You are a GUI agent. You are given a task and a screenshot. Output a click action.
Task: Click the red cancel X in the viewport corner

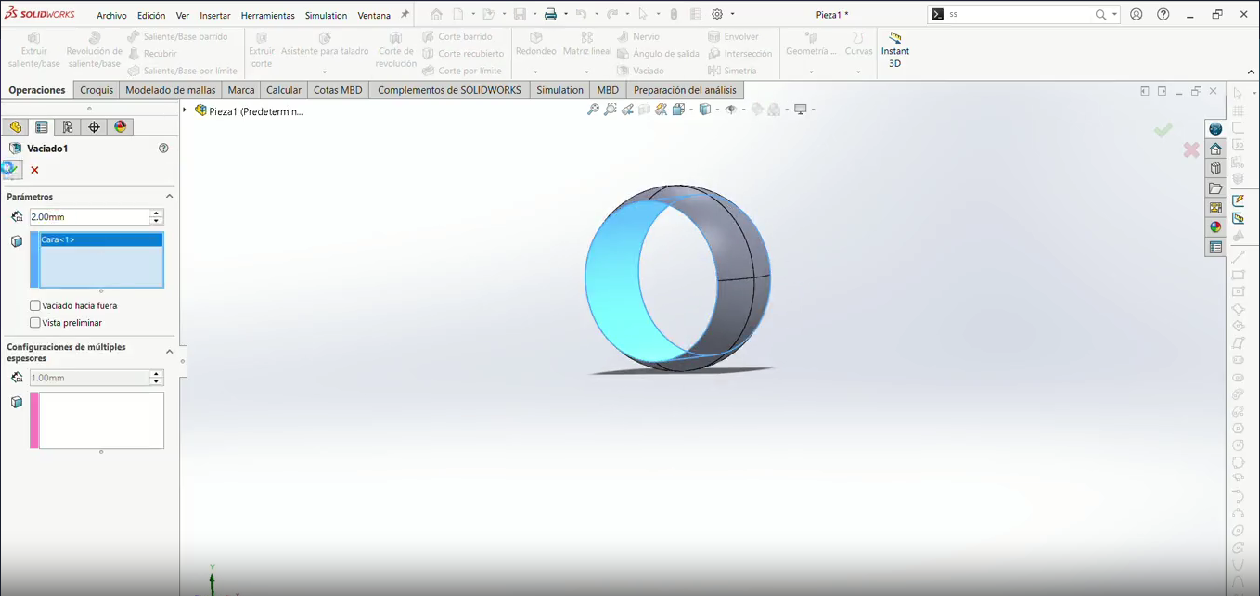[x=1191, y=150]
